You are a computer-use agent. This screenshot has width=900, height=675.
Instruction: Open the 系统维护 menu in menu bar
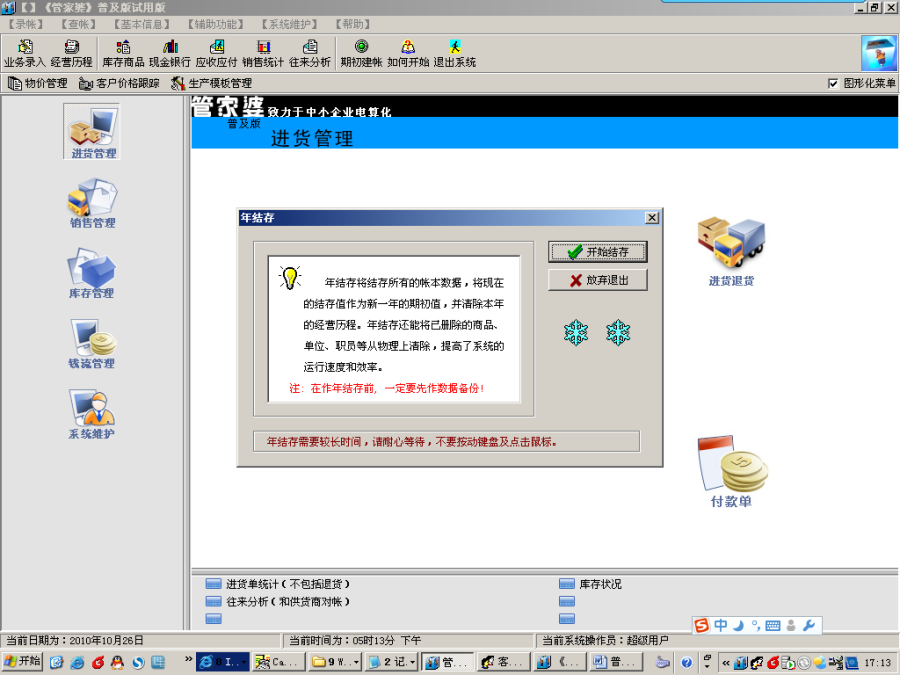[x=289, y=23]
